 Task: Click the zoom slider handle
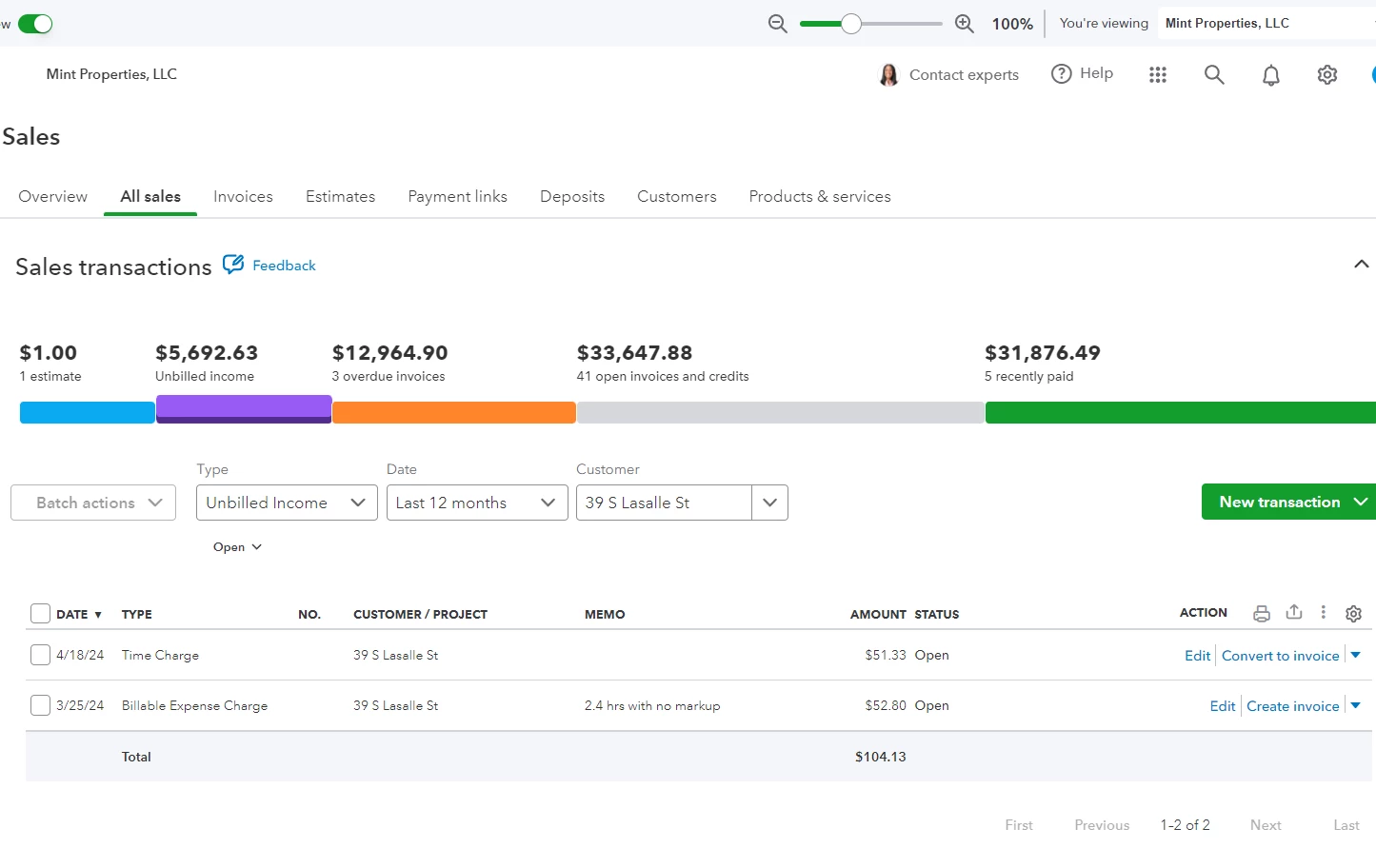(x=851, y=24)
